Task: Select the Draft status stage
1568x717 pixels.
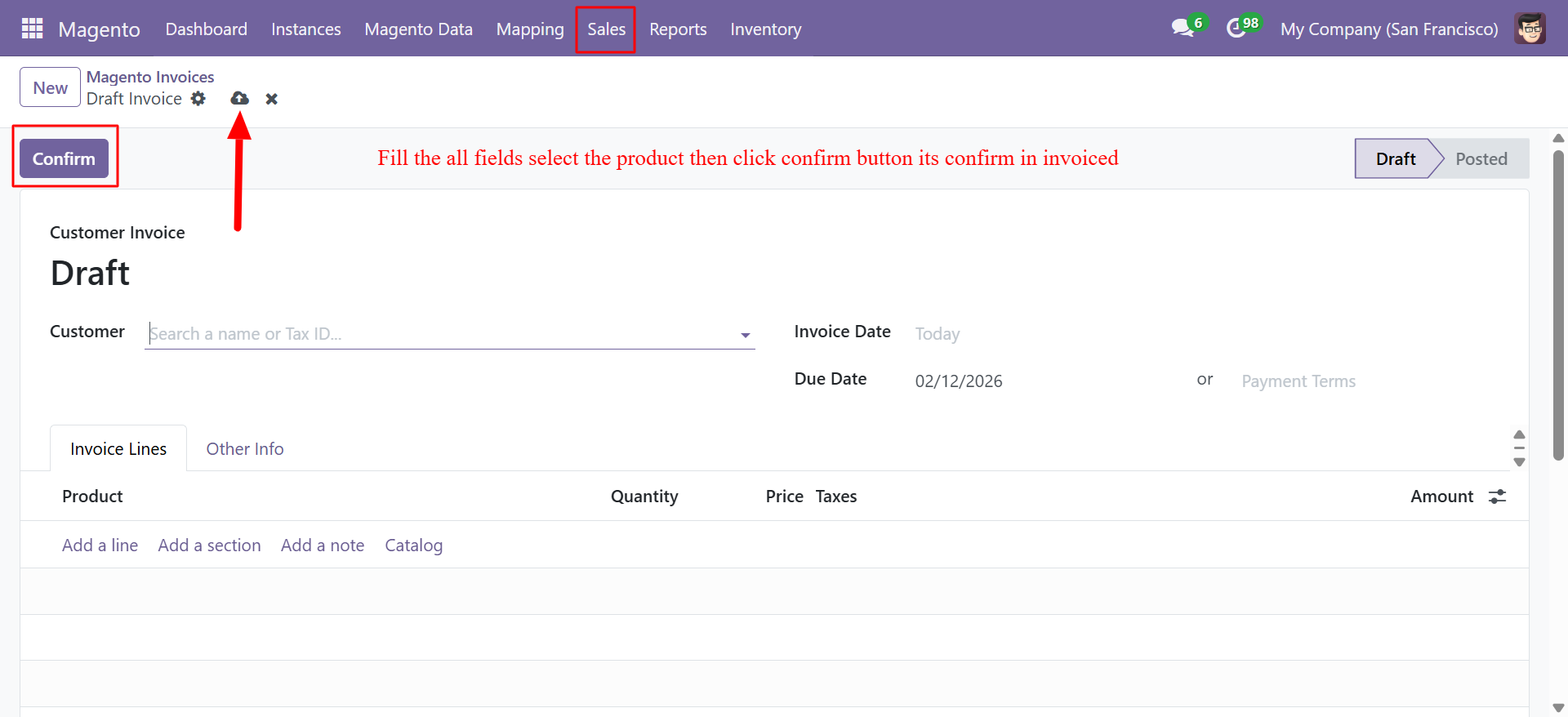Action: [1396, 158]
